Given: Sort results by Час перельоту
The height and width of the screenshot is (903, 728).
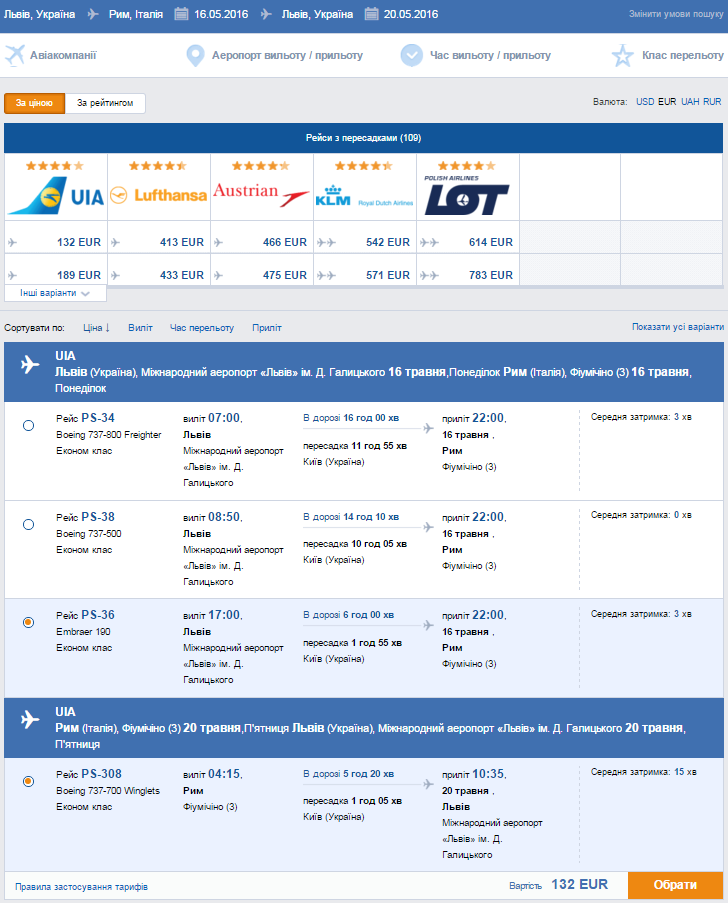Looking at the screenshot, I should pyautogui.click(x=202, y=328).
